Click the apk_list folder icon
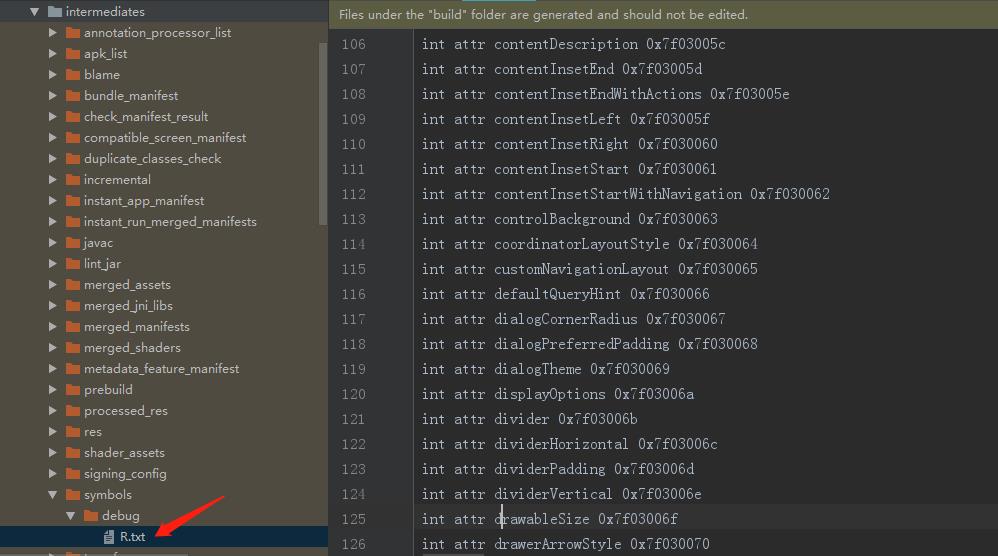Viewport: 998px width, 556px height. pos(73,53)
